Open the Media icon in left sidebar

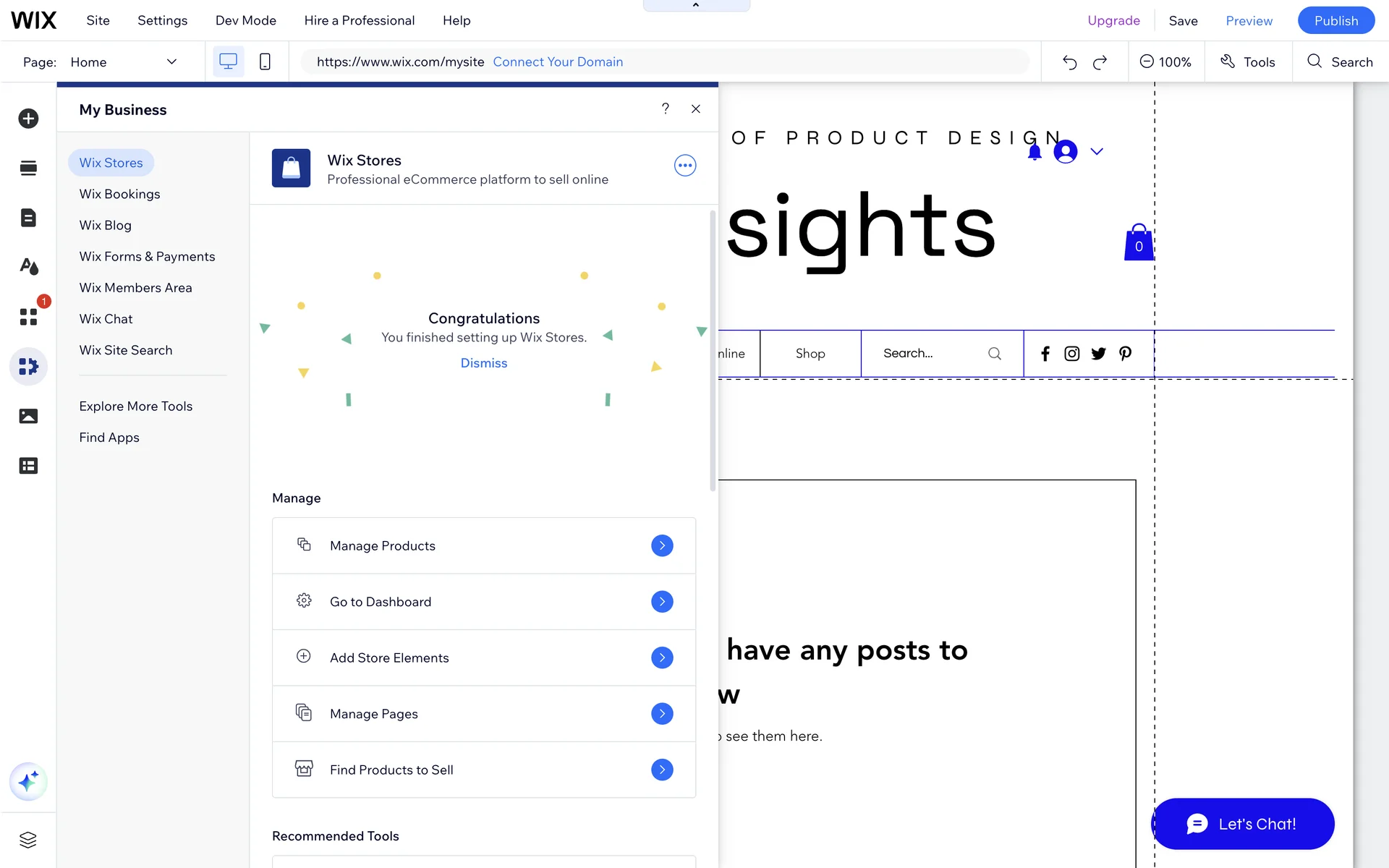coord(28,416)
